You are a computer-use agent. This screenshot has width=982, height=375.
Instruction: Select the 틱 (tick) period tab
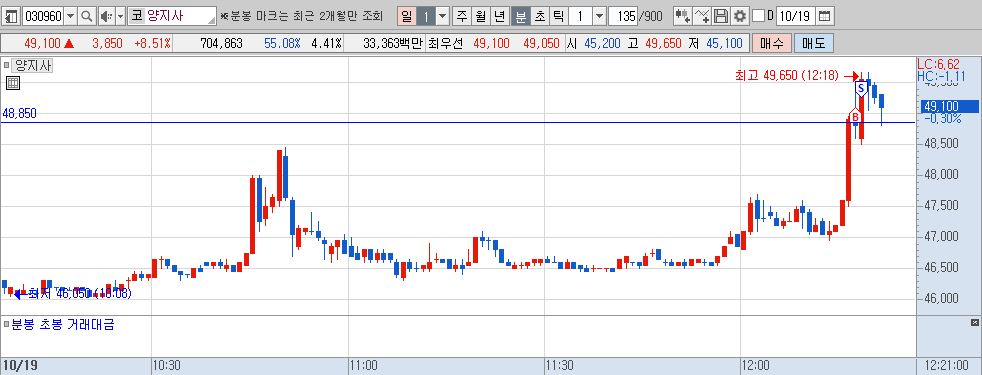[559, 16]
